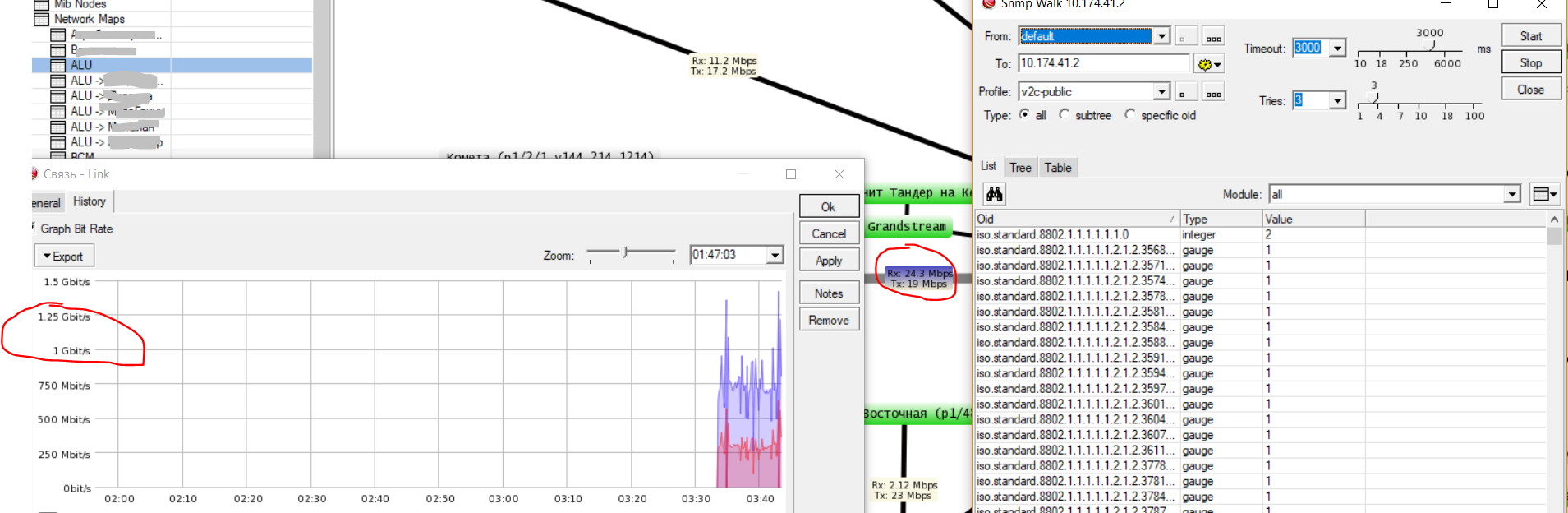Open the Timeout value dropdown
The image size is (1568, 513).
point(1337,49)
